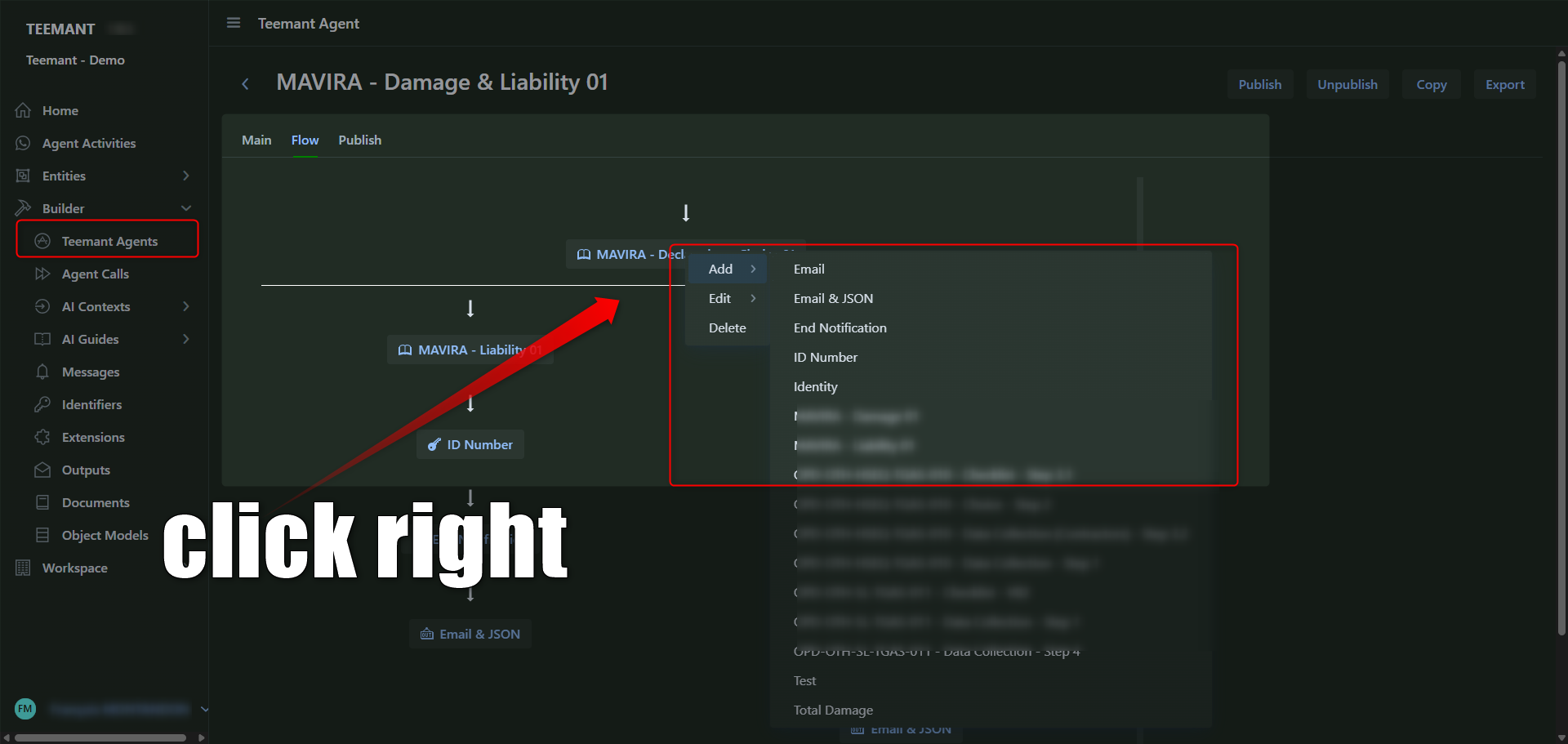Open the Edit submenu arrow
Image resolution: width=1568 pixels, height=744 pixels.
pyautogui.click(x=753, y=298)
